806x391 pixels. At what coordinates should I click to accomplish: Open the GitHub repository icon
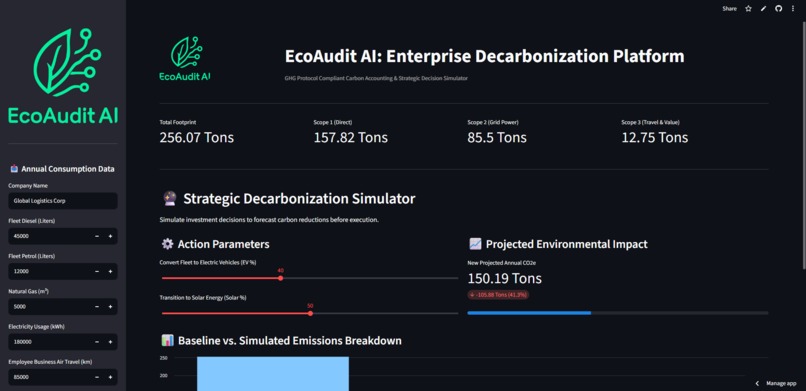(x=779, y=9)
